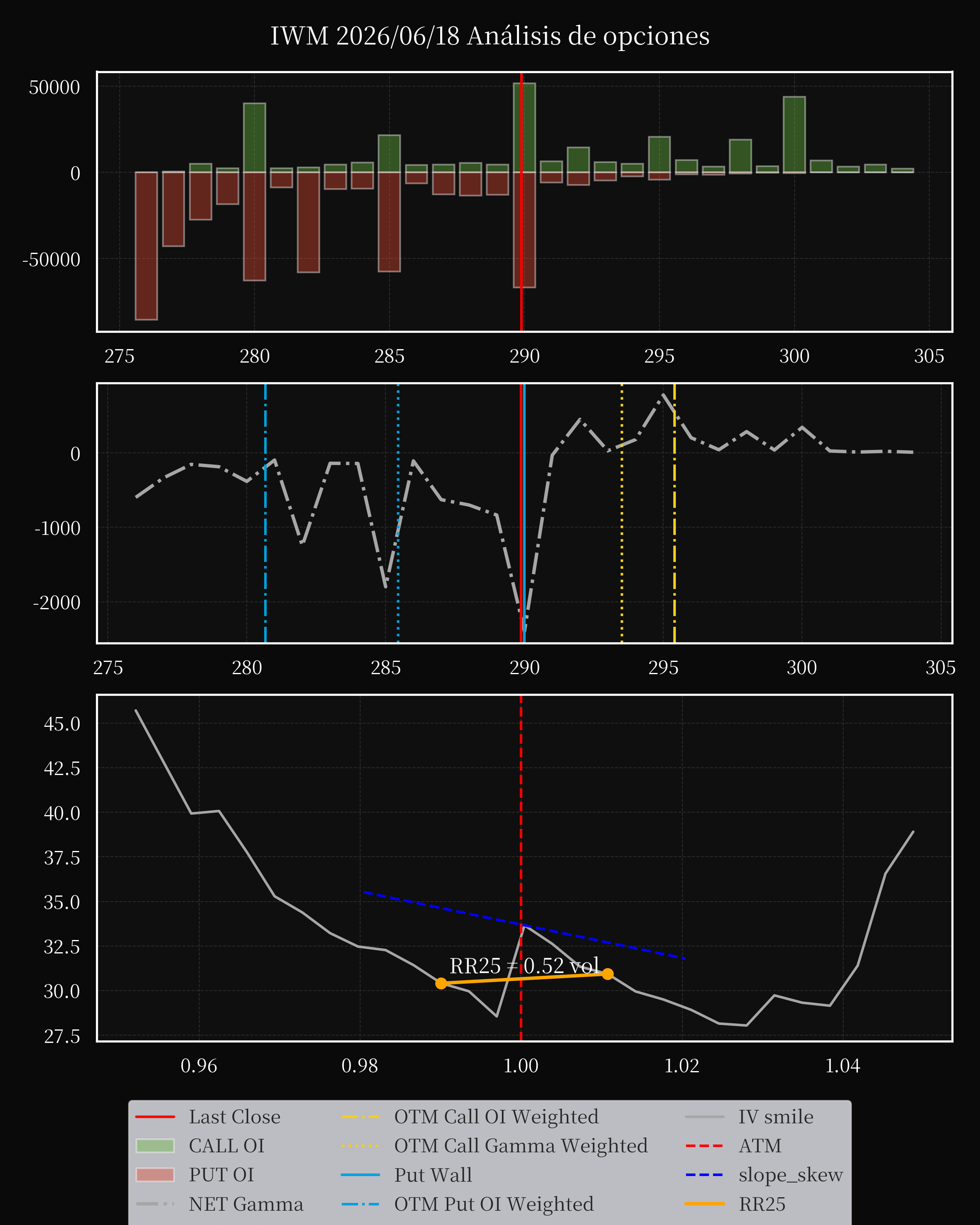
Task: Click the 'CALL OI' legend label
Action: (227, 1145)
